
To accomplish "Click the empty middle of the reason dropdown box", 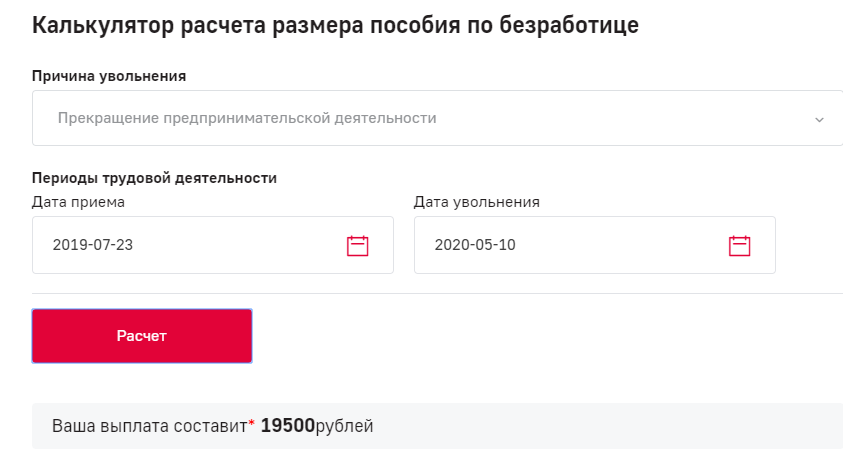I will [624, 118].
